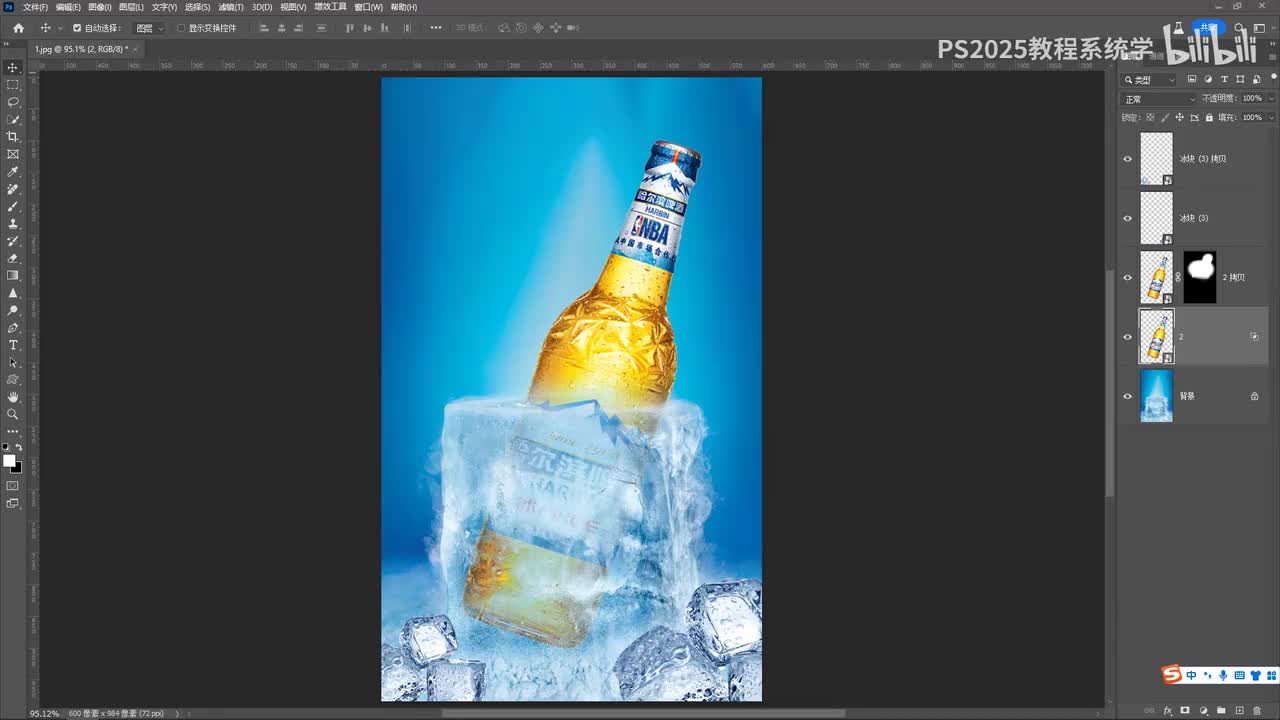Open the 正常 blend mode dropdown
The height and width of the screenshot is (720, 1280).
pos(1159,99)
